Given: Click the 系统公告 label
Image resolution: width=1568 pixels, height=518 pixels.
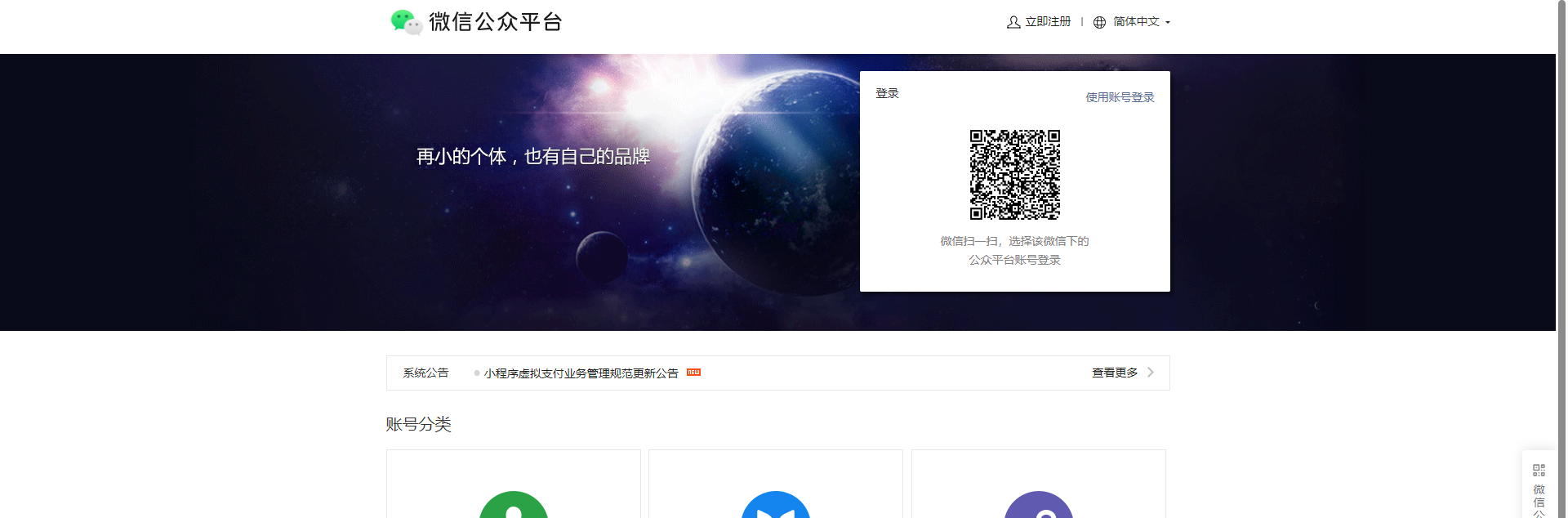Looking at the screenshot, I should [x=425, y=373].
